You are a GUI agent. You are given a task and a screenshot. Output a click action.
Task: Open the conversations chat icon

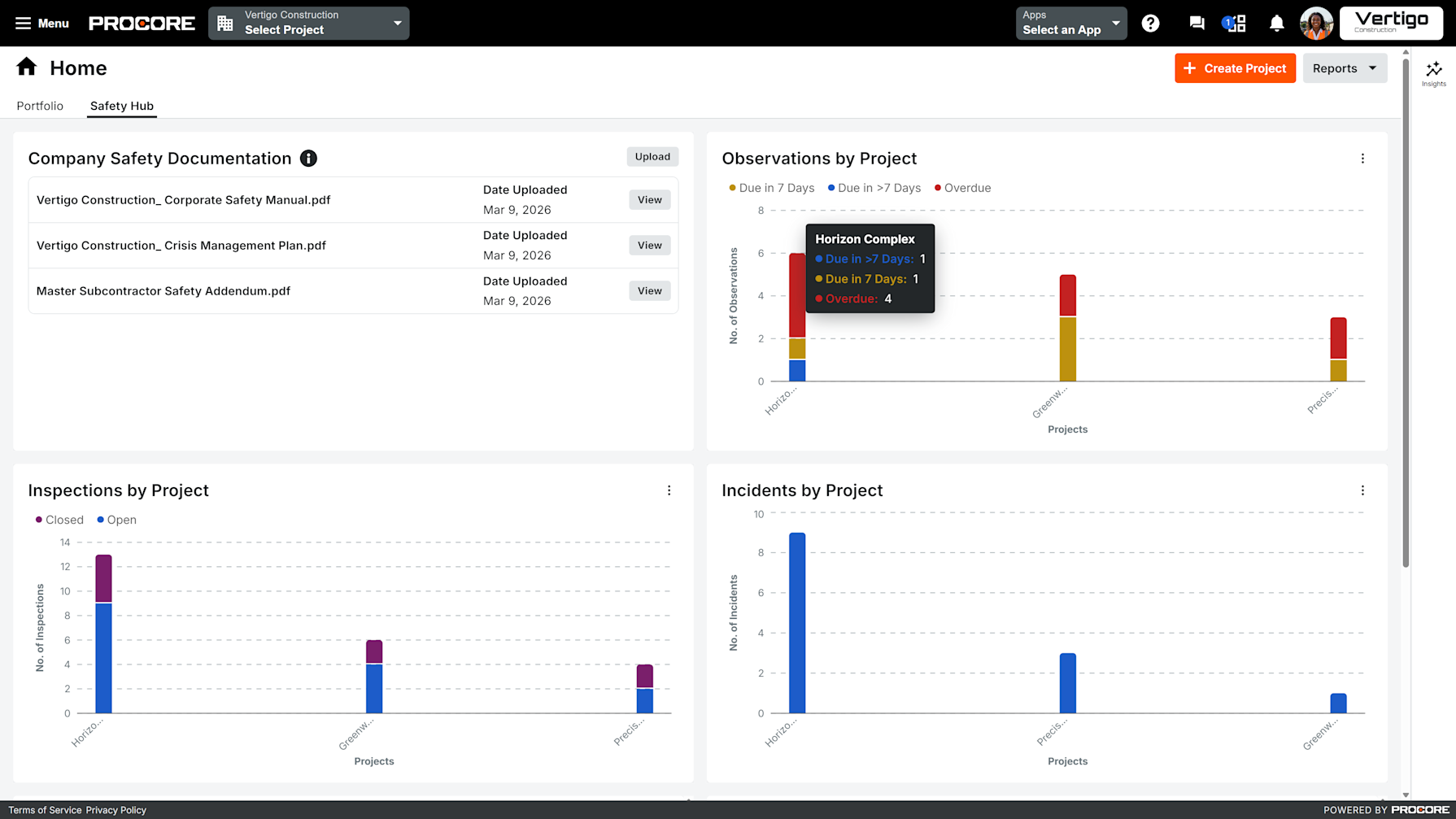pyautogui.click(x=1196, y=24)
